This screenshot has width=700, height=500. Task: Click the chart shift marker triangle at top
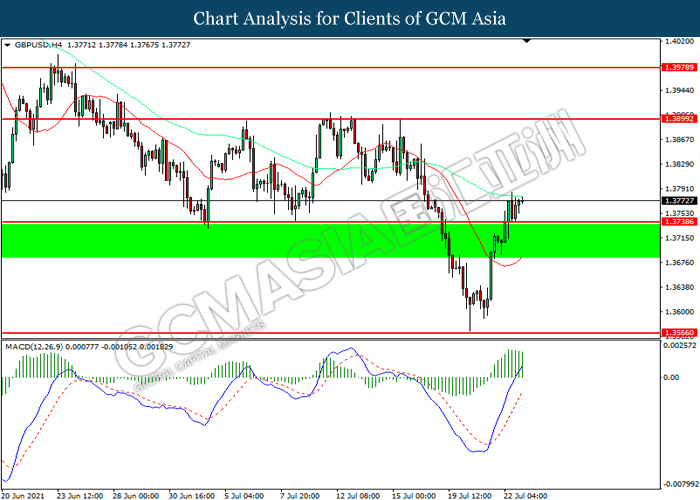pyautogui.click(x=527, y=41)
